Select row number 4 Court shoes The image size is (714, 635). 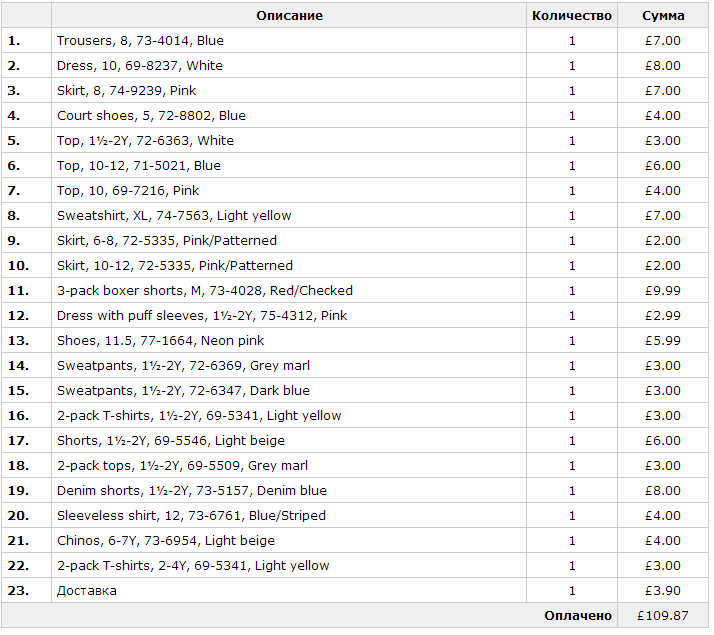coord(355,116)
